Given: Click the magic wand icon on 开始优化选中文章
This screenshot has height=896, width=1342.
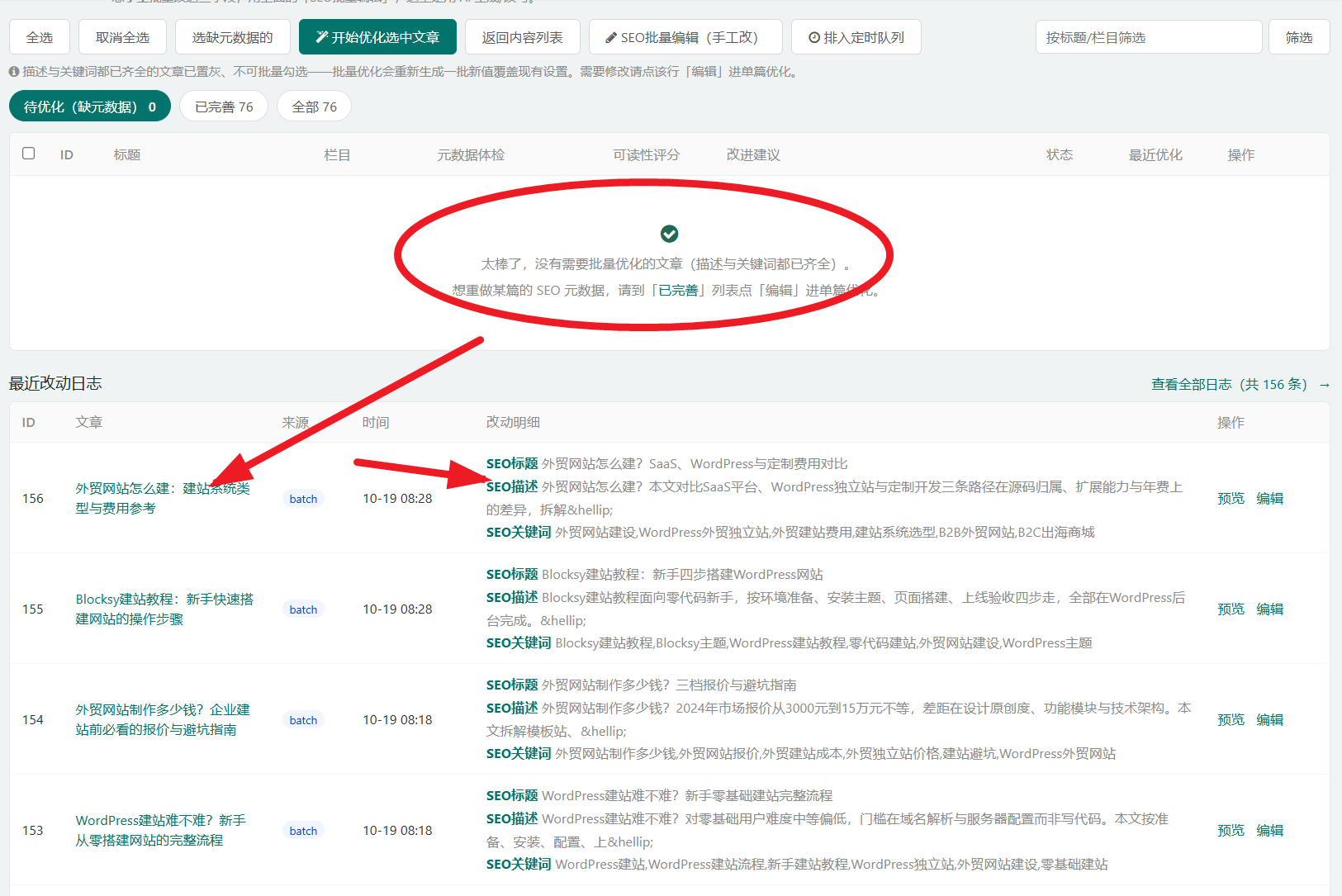Looking at the screenshot, I should click(322, 37).
